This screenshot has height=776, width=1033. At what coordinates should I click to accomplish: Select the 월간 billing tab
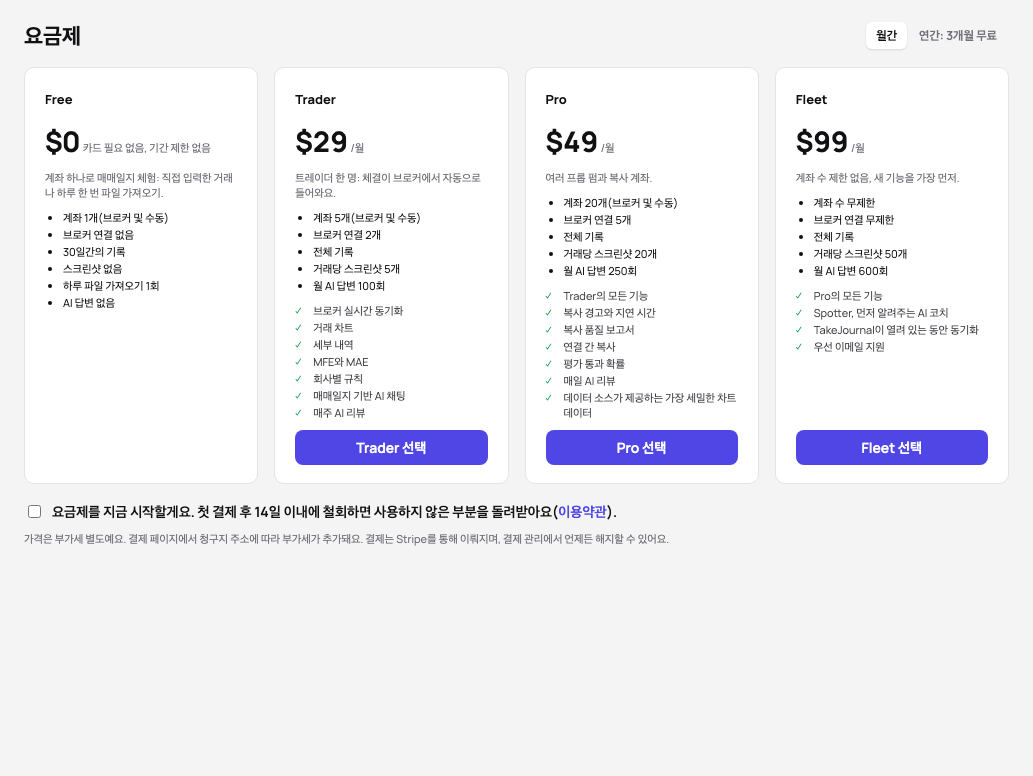(x=886, y=36)
